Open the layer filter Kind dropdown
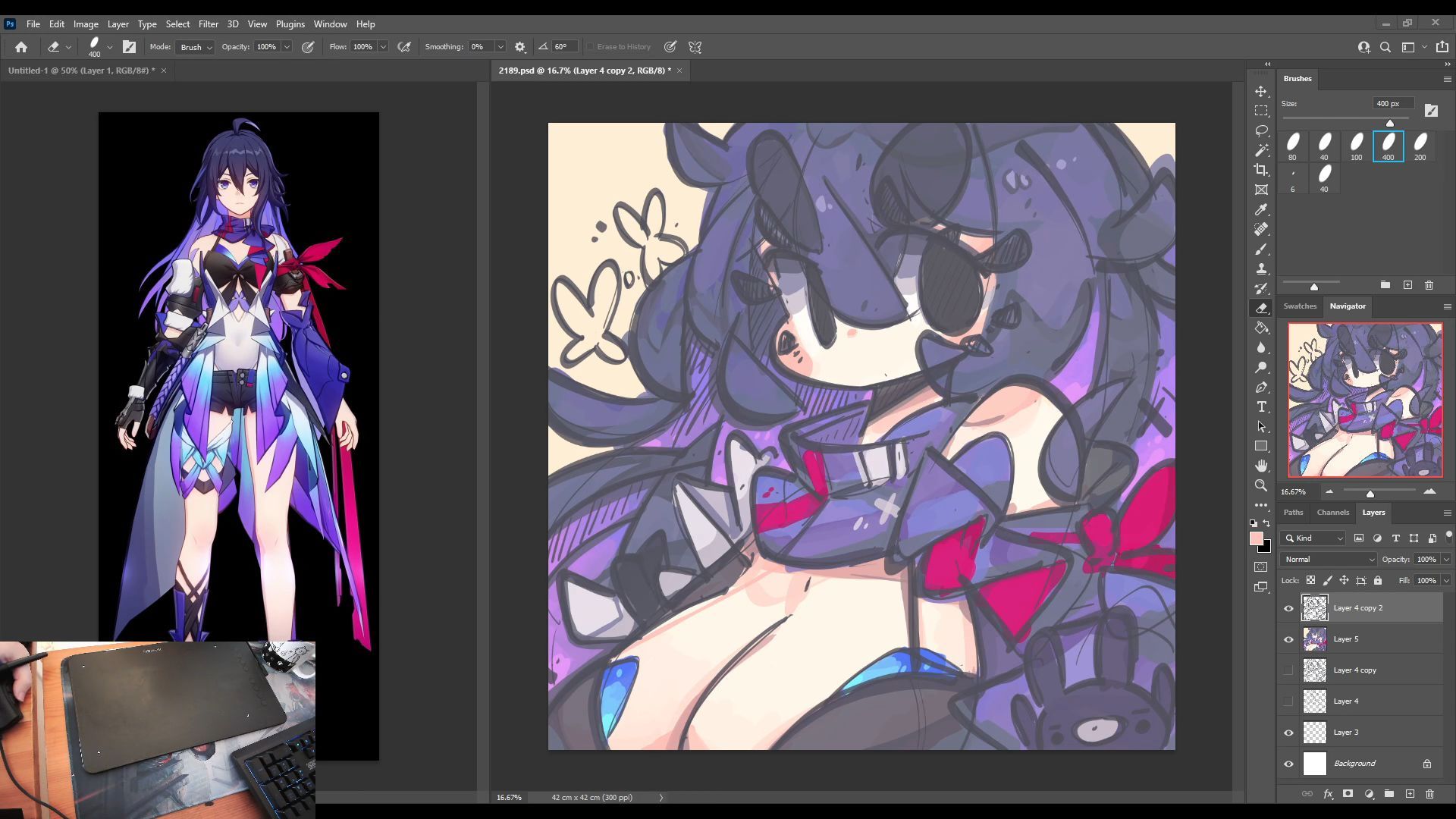Screen dimensions: 1456x819 pyautogui.click(x=1313, y=538)
